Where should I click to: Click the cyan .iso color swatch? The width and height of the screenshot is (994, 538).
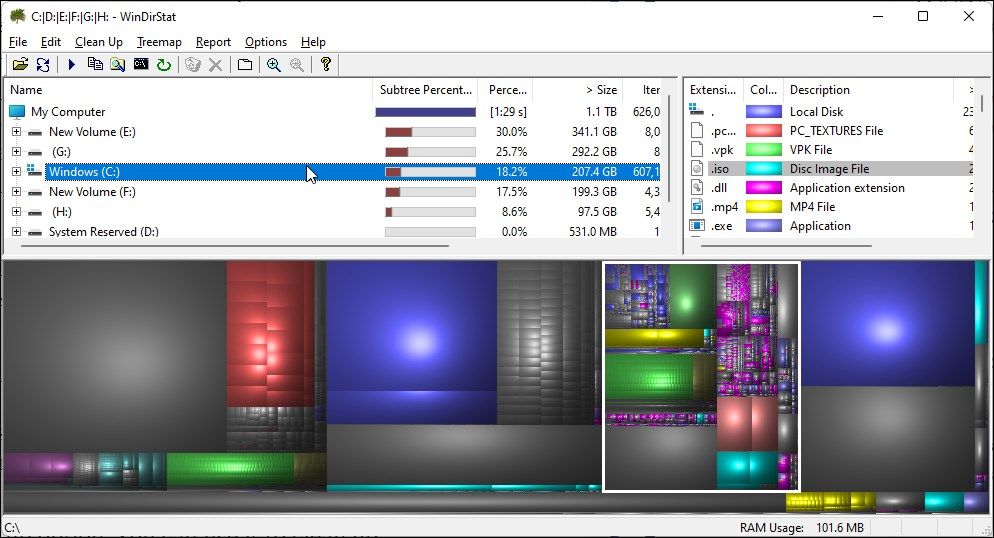[764, 169]
